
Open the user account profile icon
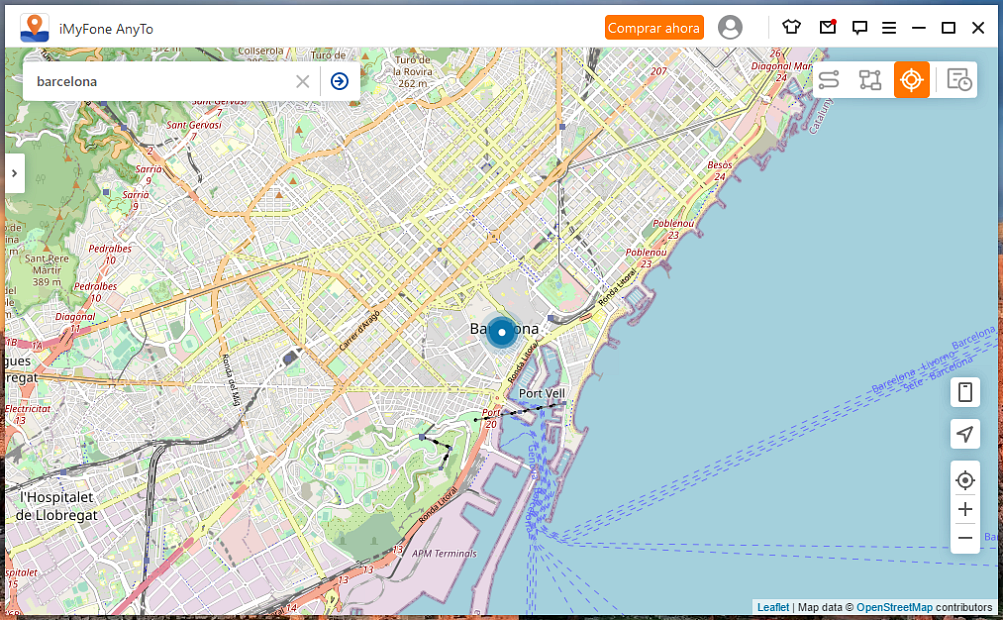click(730, 28)
